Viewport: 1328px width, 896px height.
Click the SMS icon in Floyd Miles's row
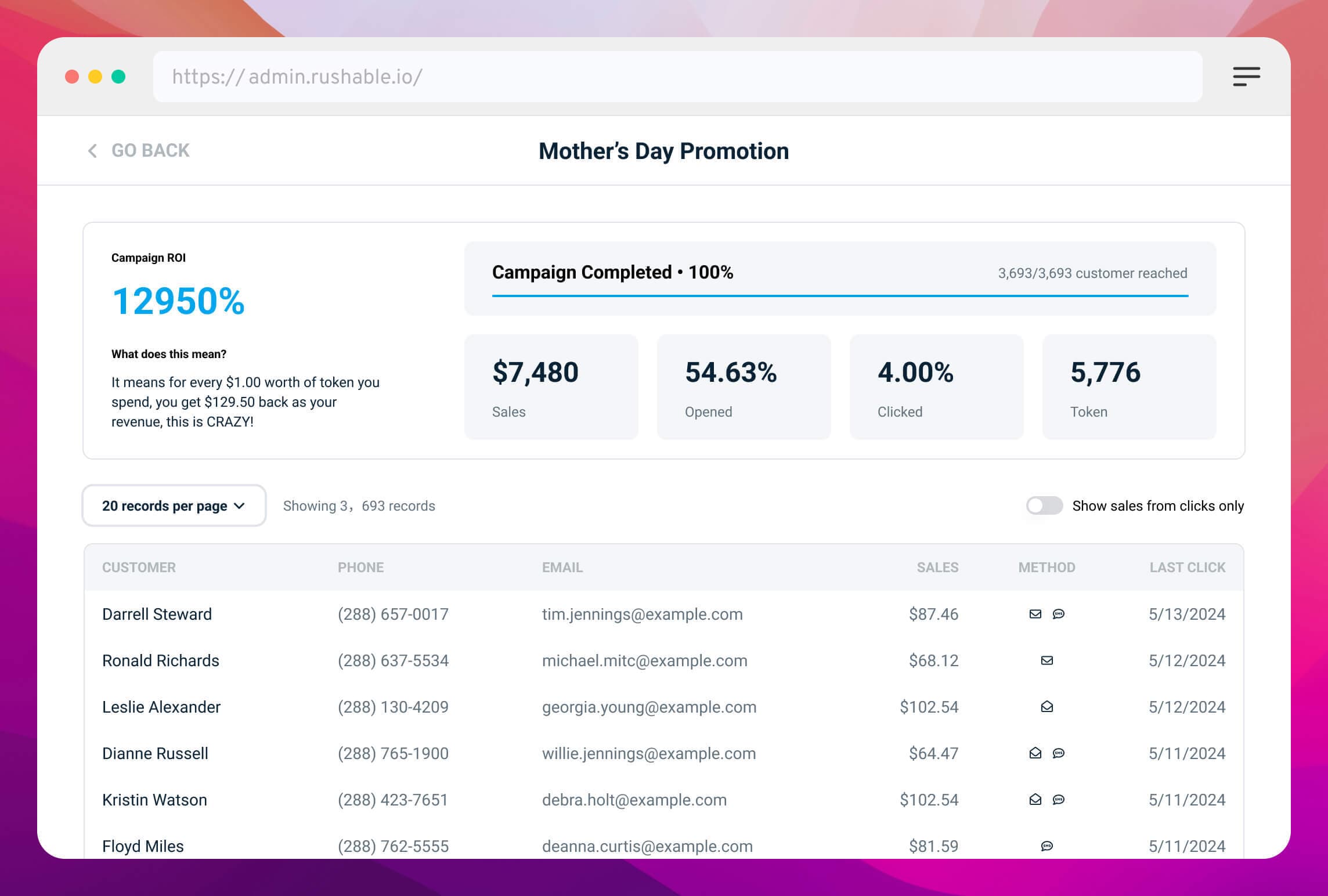1047,846
